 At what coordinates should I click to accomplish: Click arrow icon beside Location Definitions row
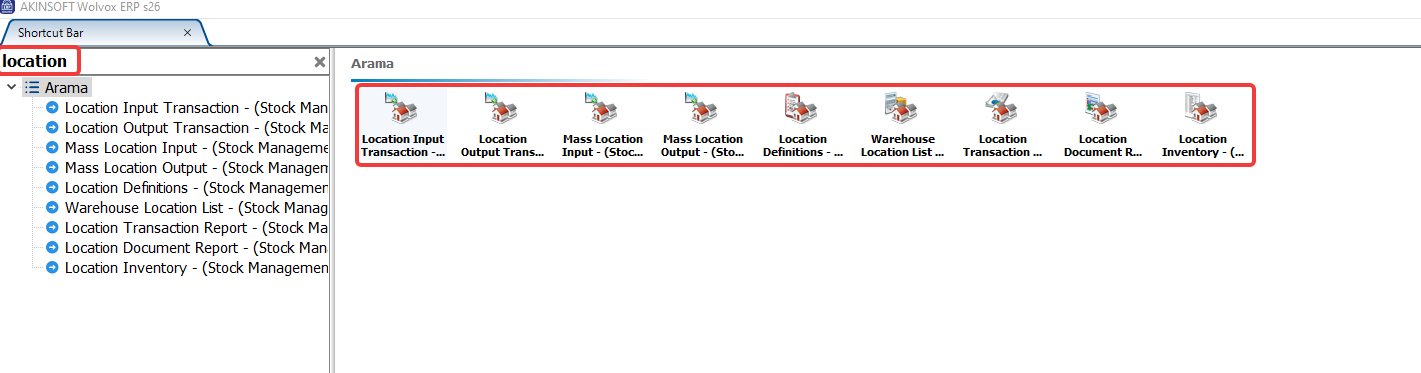(x=52, y=188)
